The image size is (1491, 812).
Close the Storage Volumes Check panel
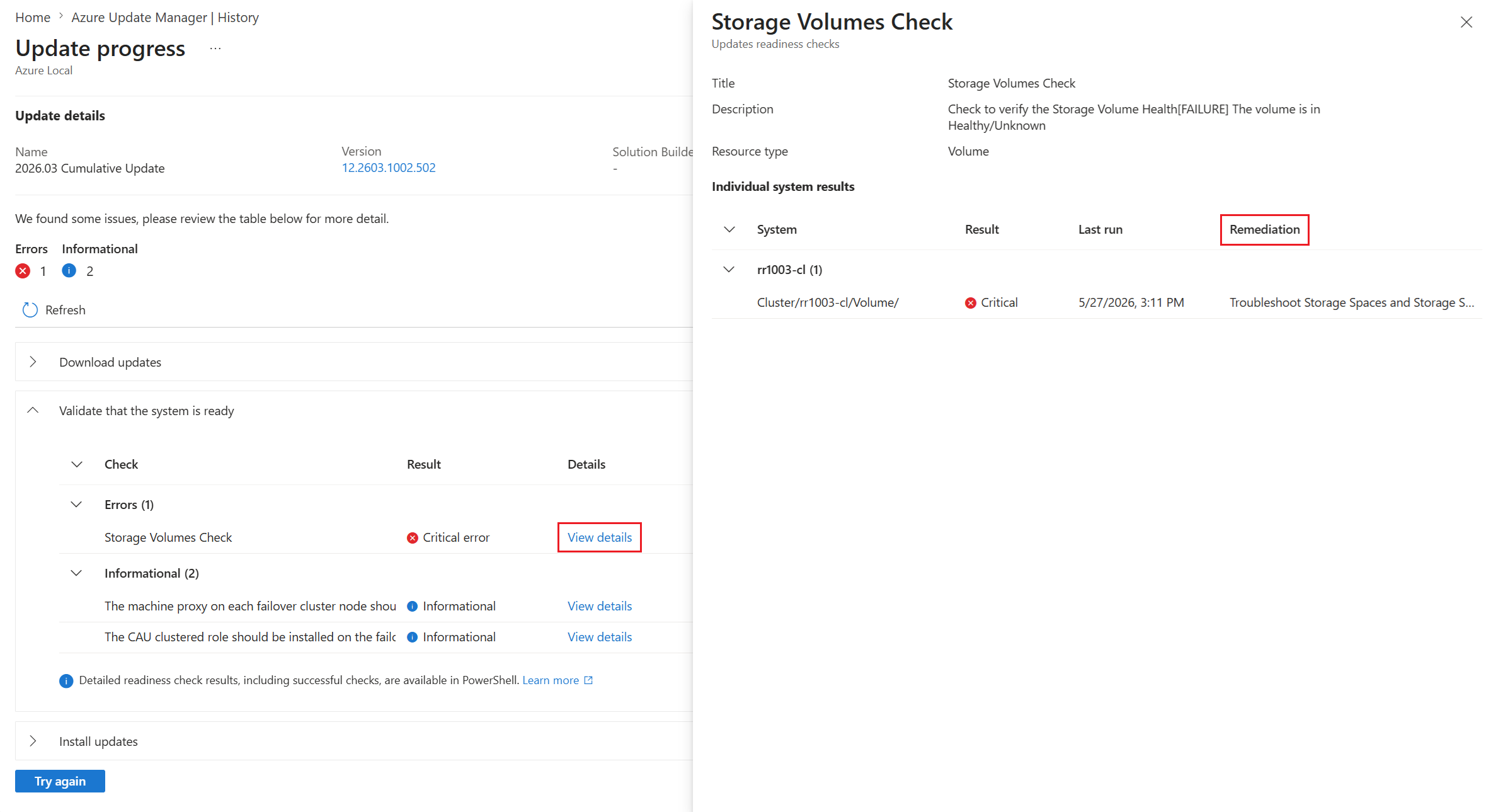point(1466,22)
